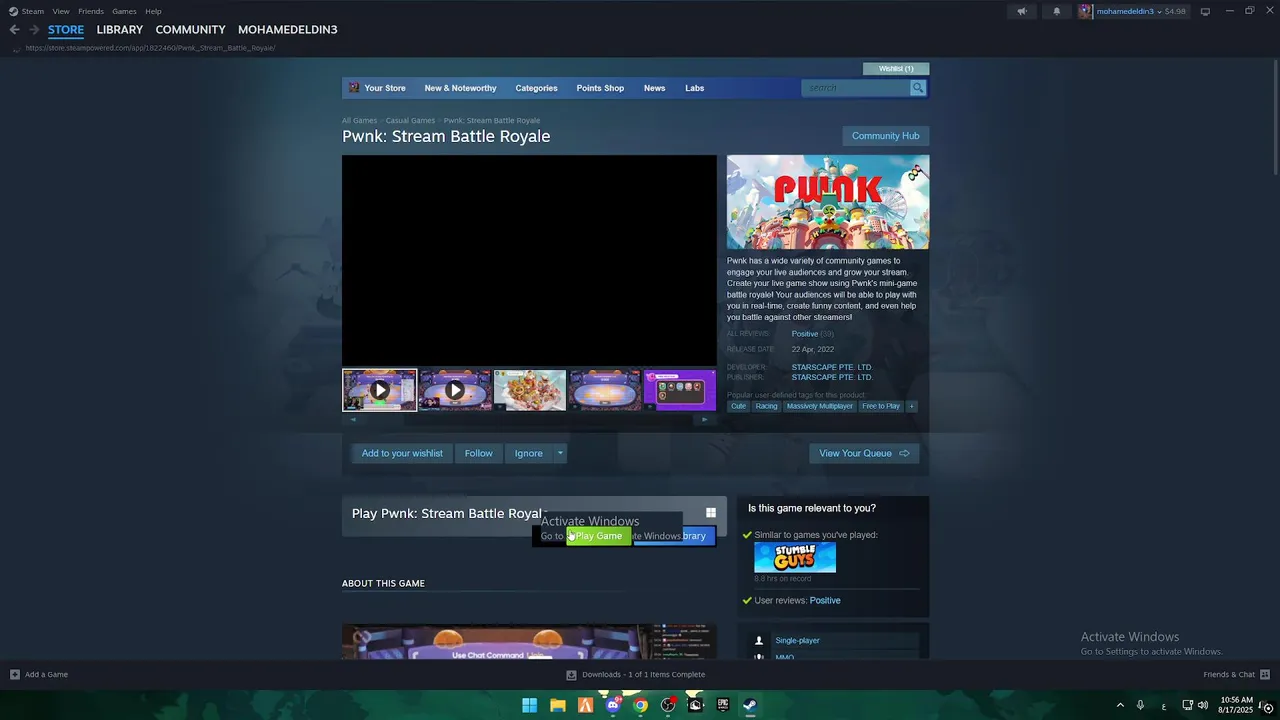Switch to the LIBRARY tab
This screenshot has height=720, width=1280.
coord(120,30)
